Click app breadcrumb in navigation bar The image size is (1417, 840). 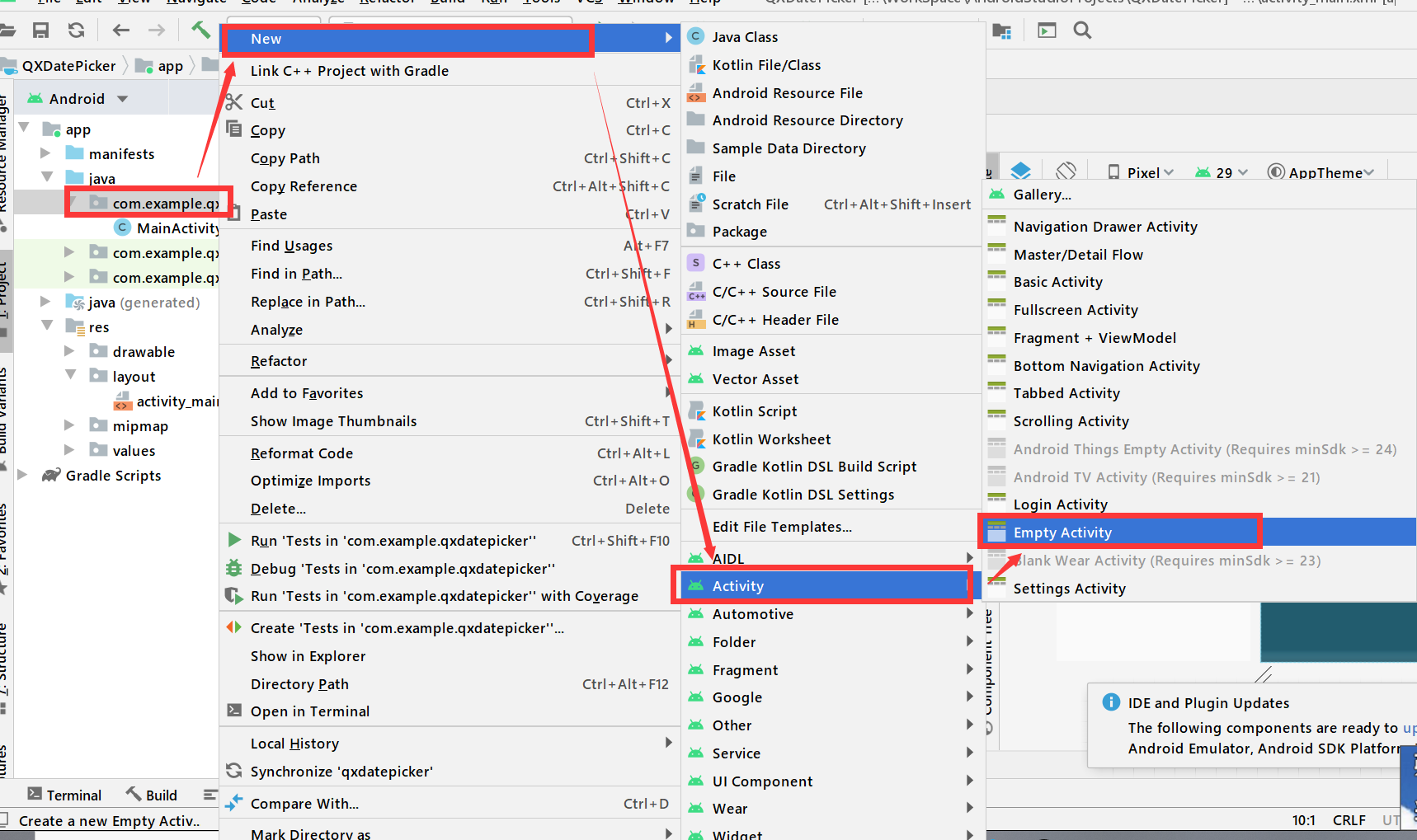(161, 66)
